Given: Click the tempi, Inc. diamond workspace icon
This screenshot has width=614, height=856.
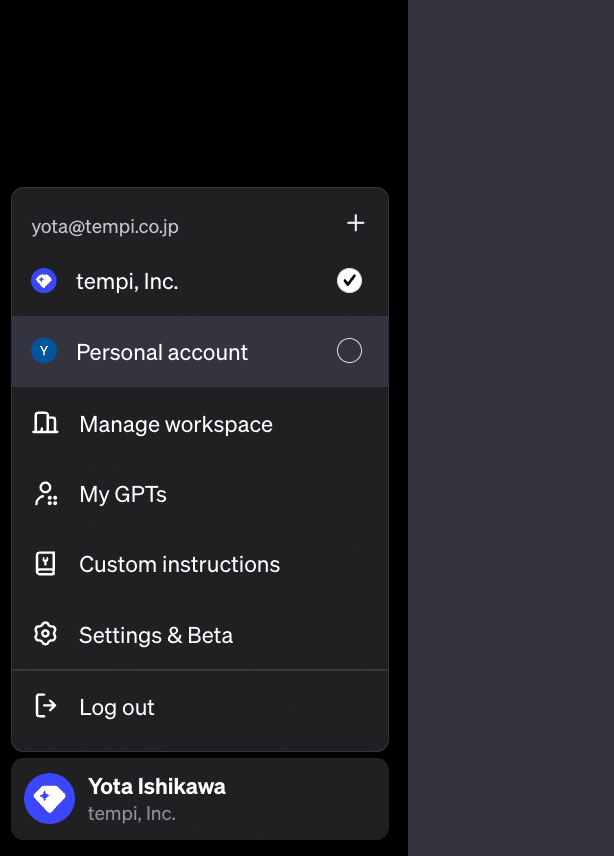Looking at the screenshot, I should coord(44,281).
